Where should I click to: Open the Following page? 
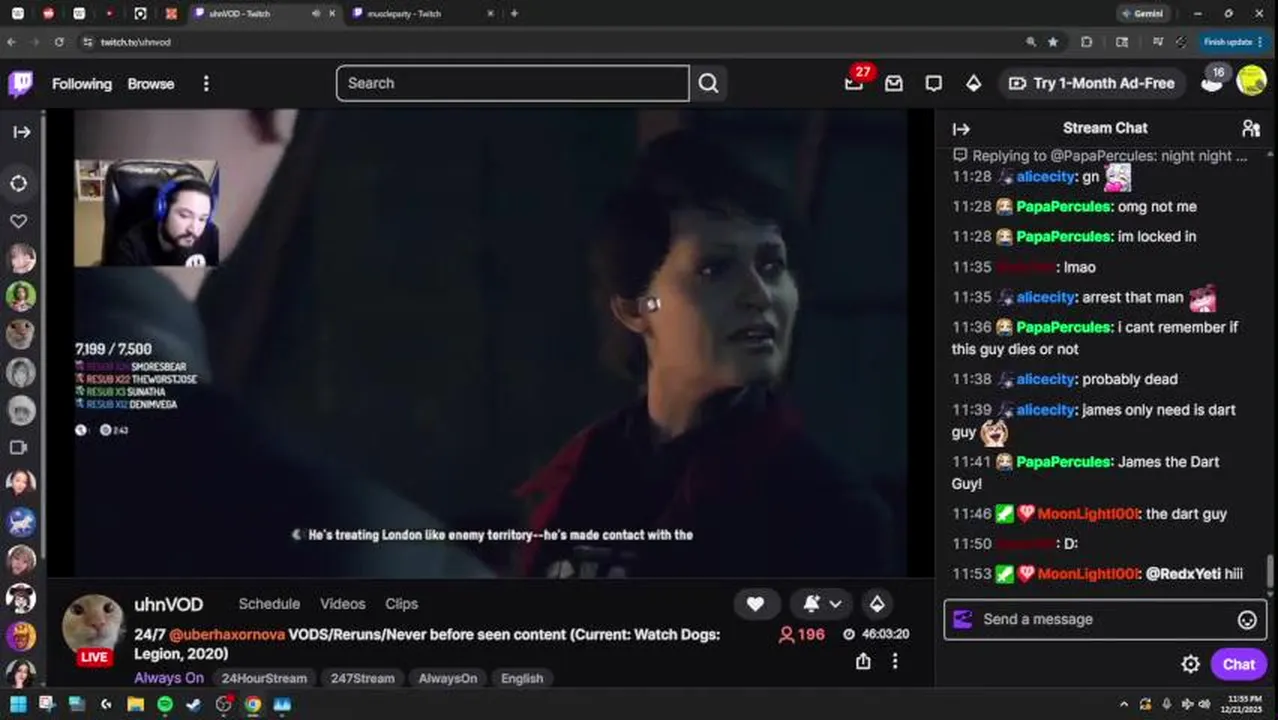click(x=82, y=84)
